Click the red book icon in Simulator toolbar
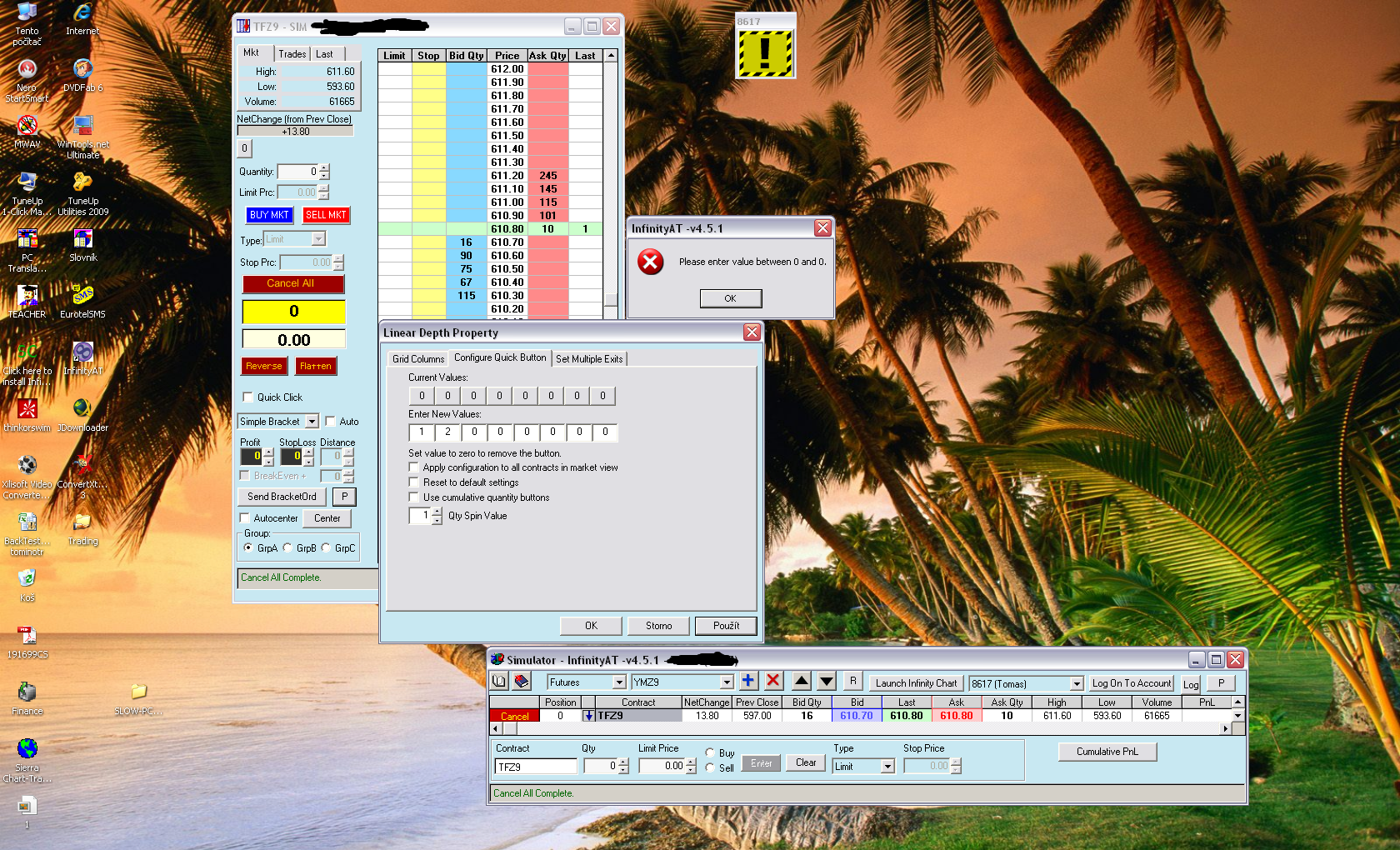Screen dimensions: 1400x850 [x=522, y=681]
